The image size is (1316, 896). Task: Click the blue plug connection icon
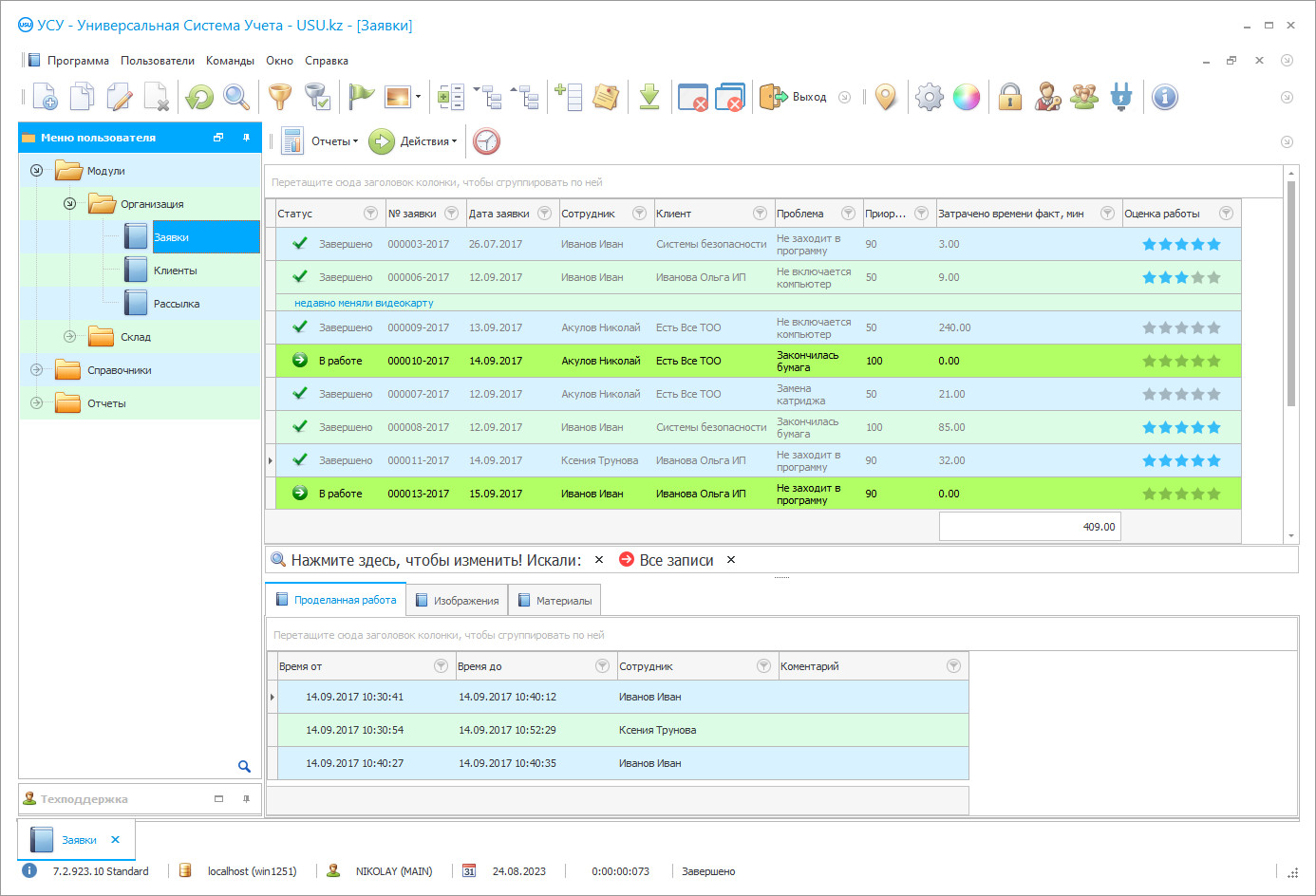1121,97
